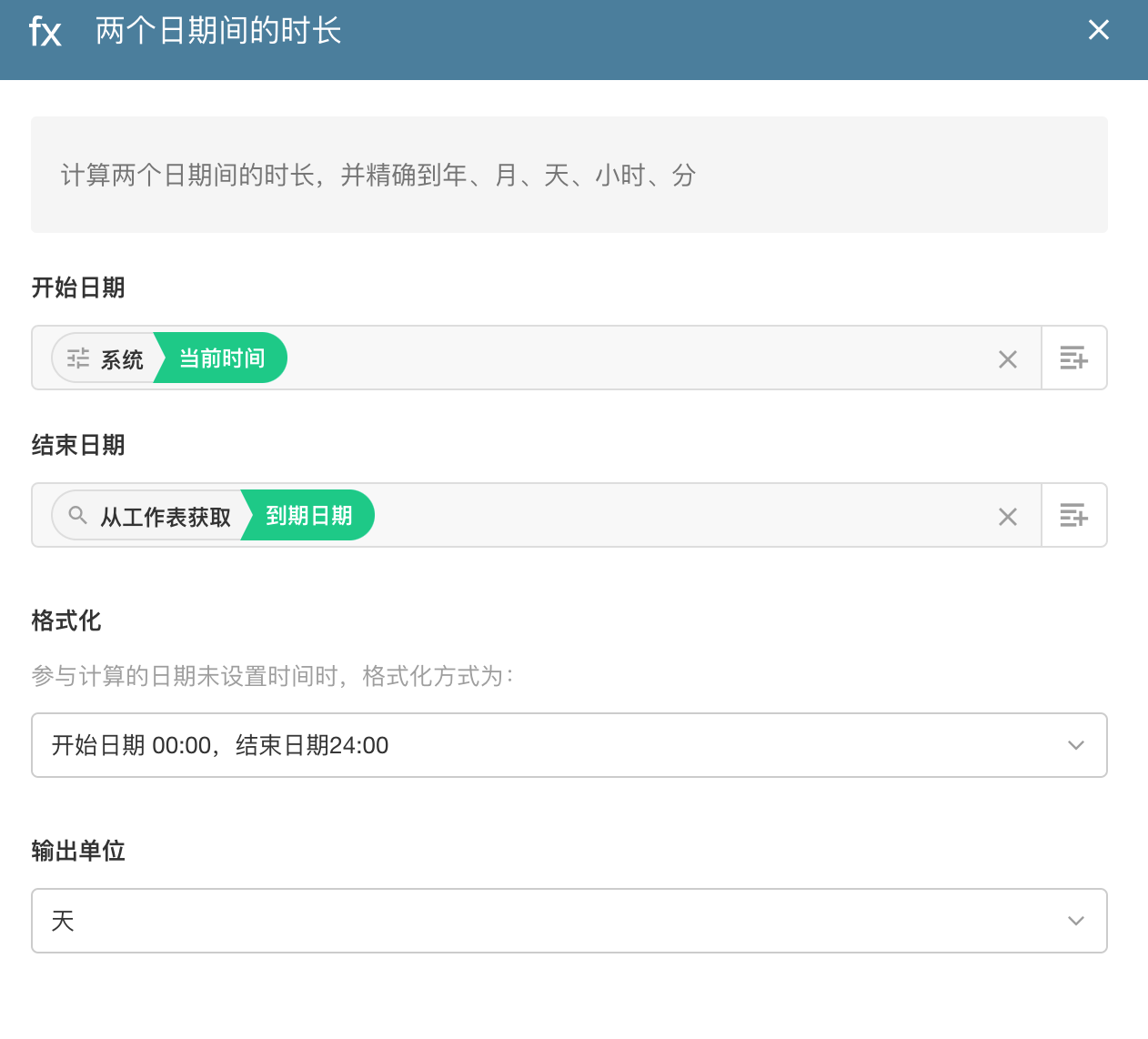The image size is (1148, 1039).
Task: Select the green 当前时间 tag
Action: pos(222,358)
